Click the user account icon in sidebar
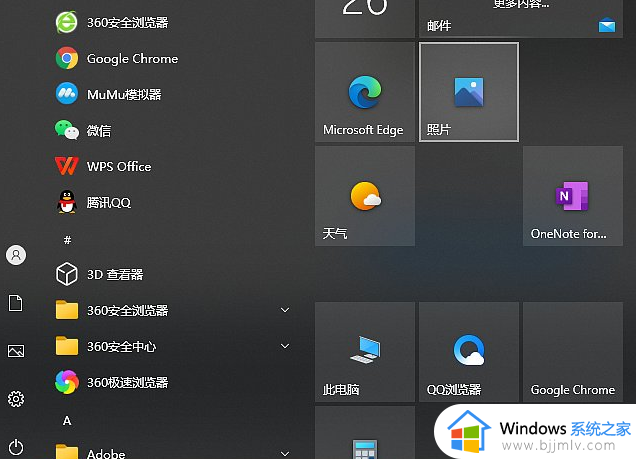This screenshot has width=636, height=459. tap(16, 255)
